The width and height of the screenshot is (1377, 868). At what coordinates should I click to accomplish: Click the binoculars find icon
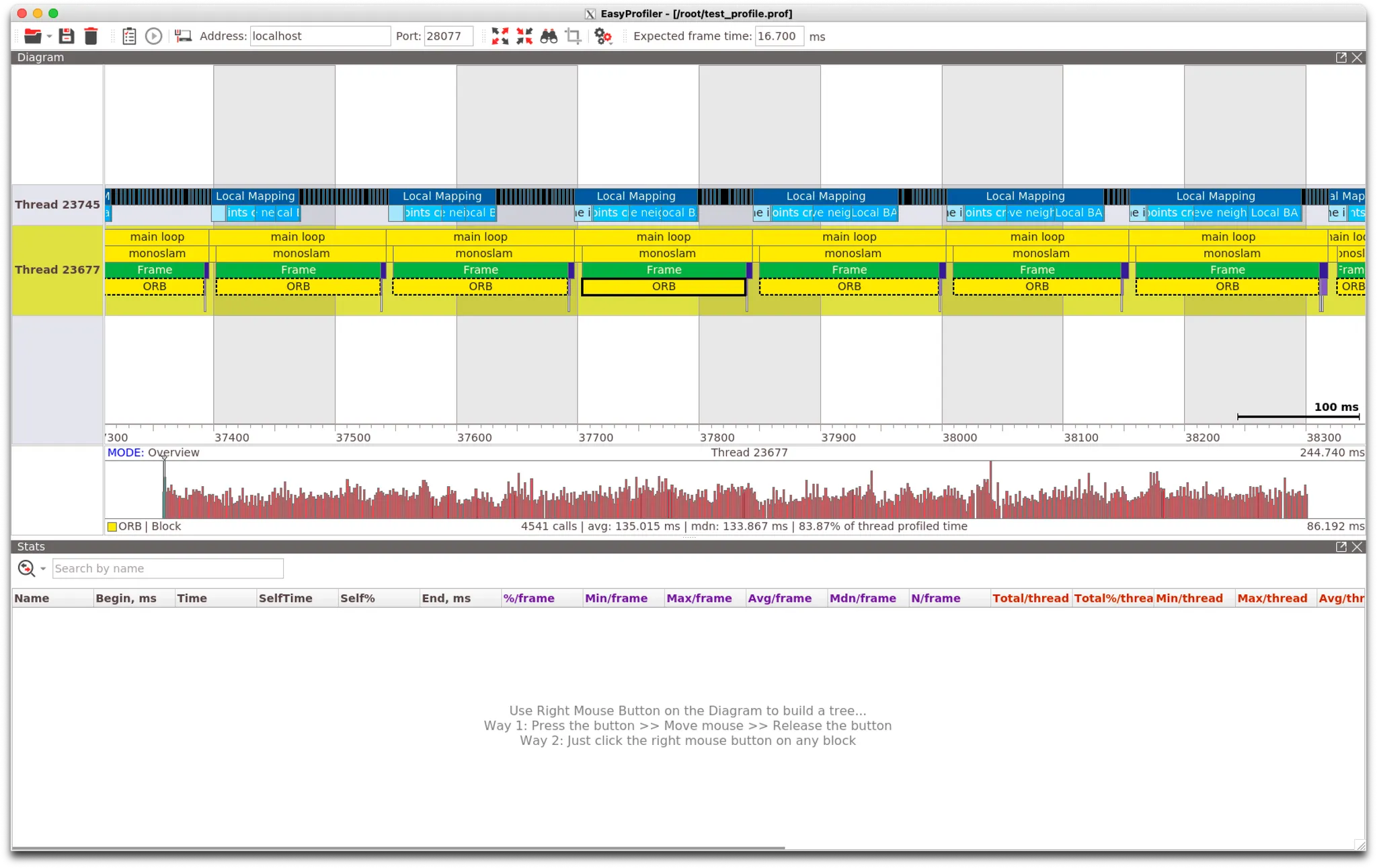[x=549, y=36]
